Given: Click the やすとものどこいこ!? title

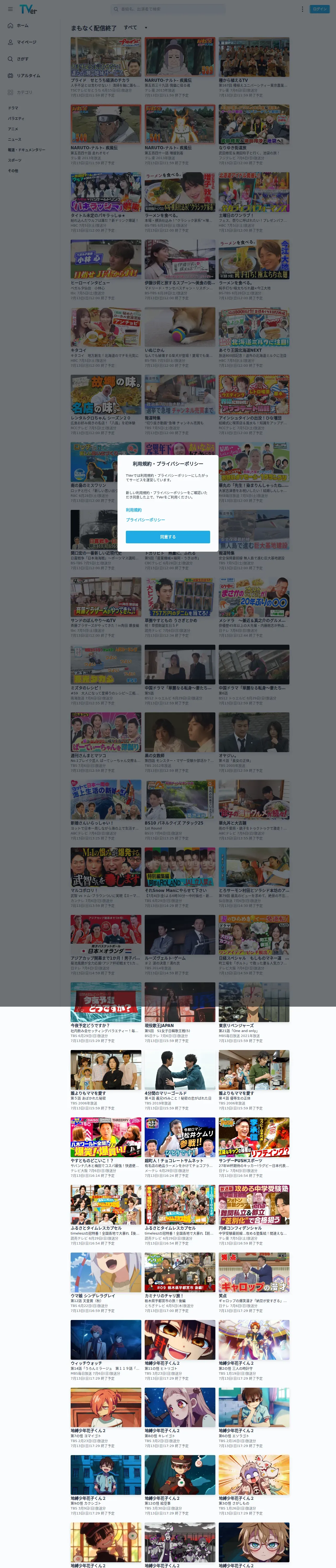Looking at the screenshot, I should (92, 1161).
